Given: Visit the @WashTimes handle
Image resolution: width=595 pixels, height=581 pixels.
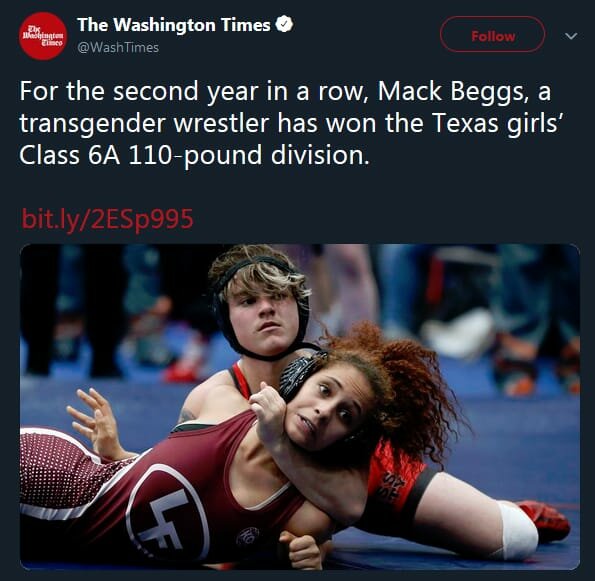Looking at the screenshot, I should pyautogui.click(x=118, y=47).
